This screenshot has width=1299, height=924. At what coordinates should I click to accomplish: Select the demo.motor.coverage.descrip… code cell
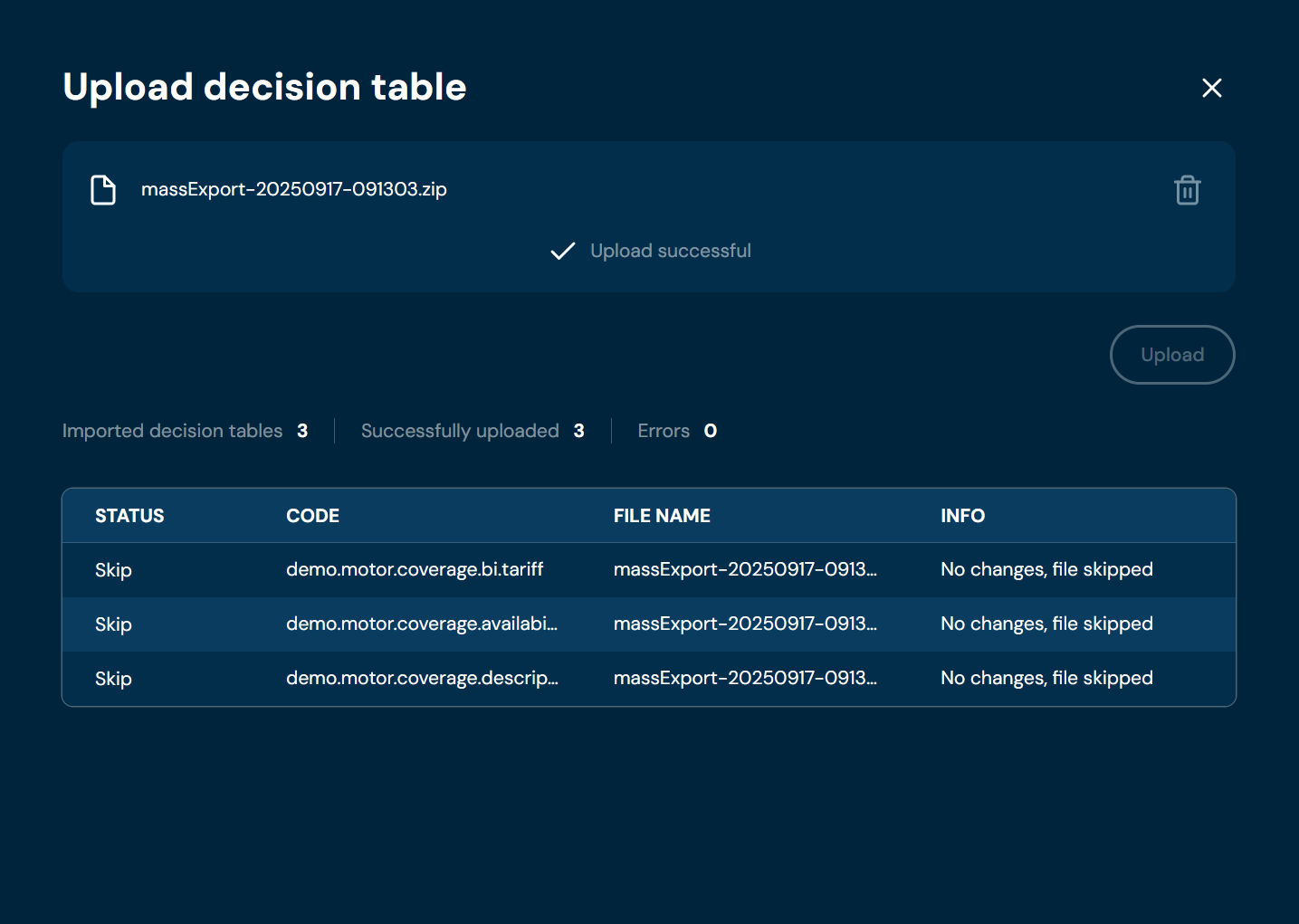[x=421, y=678]
